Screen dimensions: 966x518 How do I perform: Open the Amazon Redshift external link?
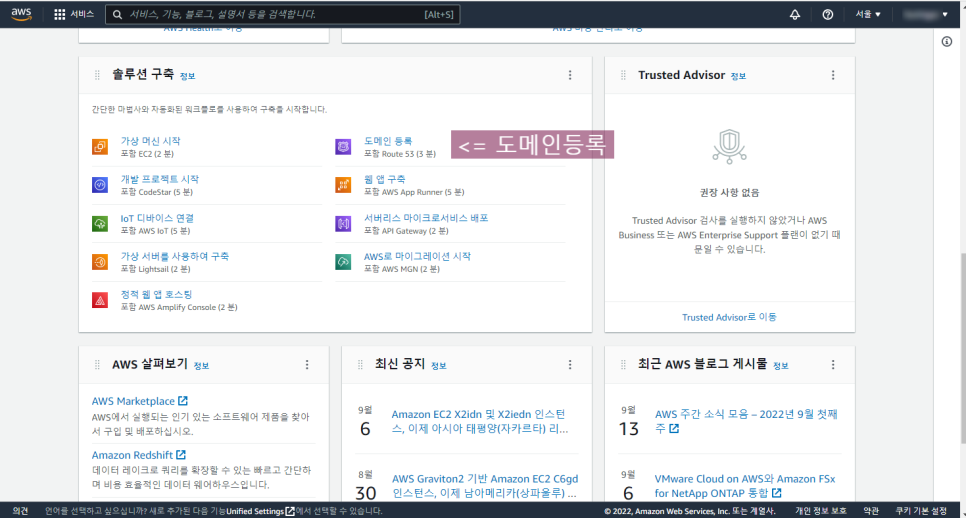[x=139, y=455]
